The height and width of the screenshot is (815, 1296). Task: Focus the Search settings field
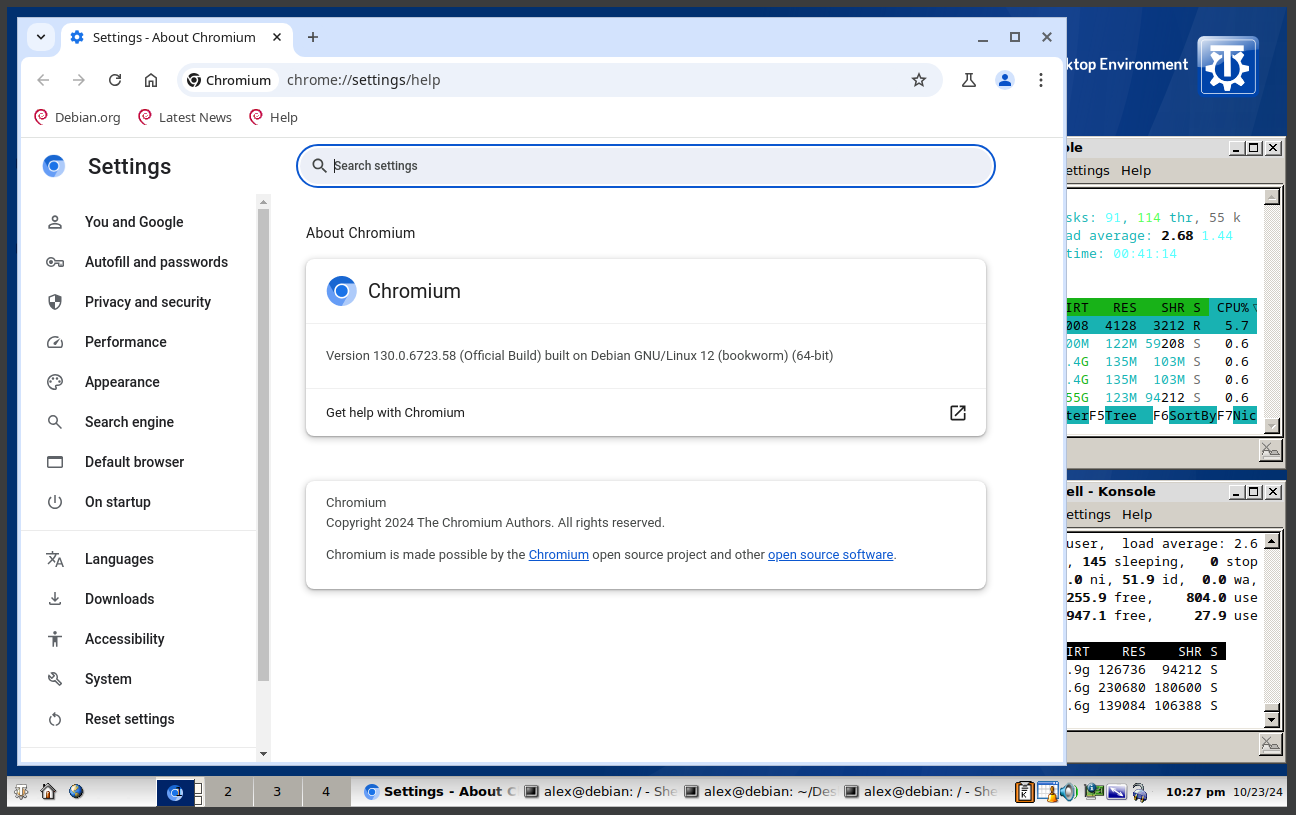645,166
